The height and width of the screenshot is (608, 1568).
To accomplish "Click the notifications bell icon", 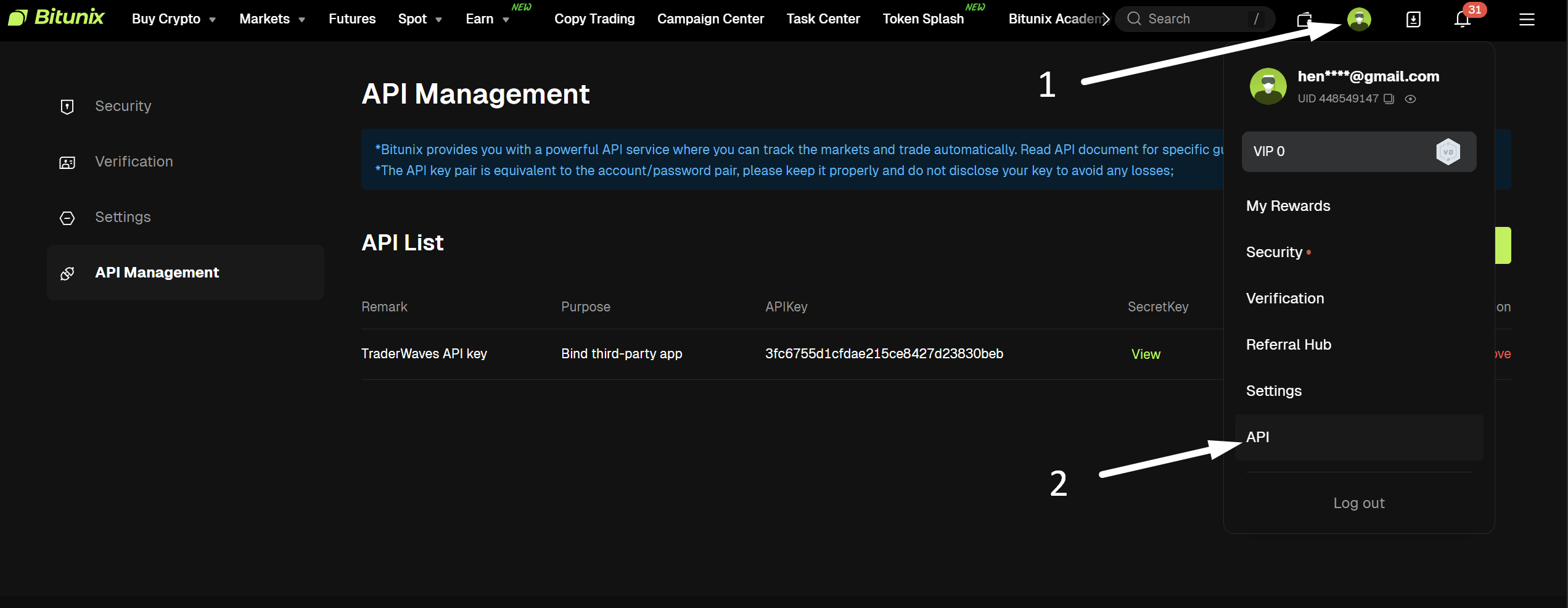I will point(1462,19).
